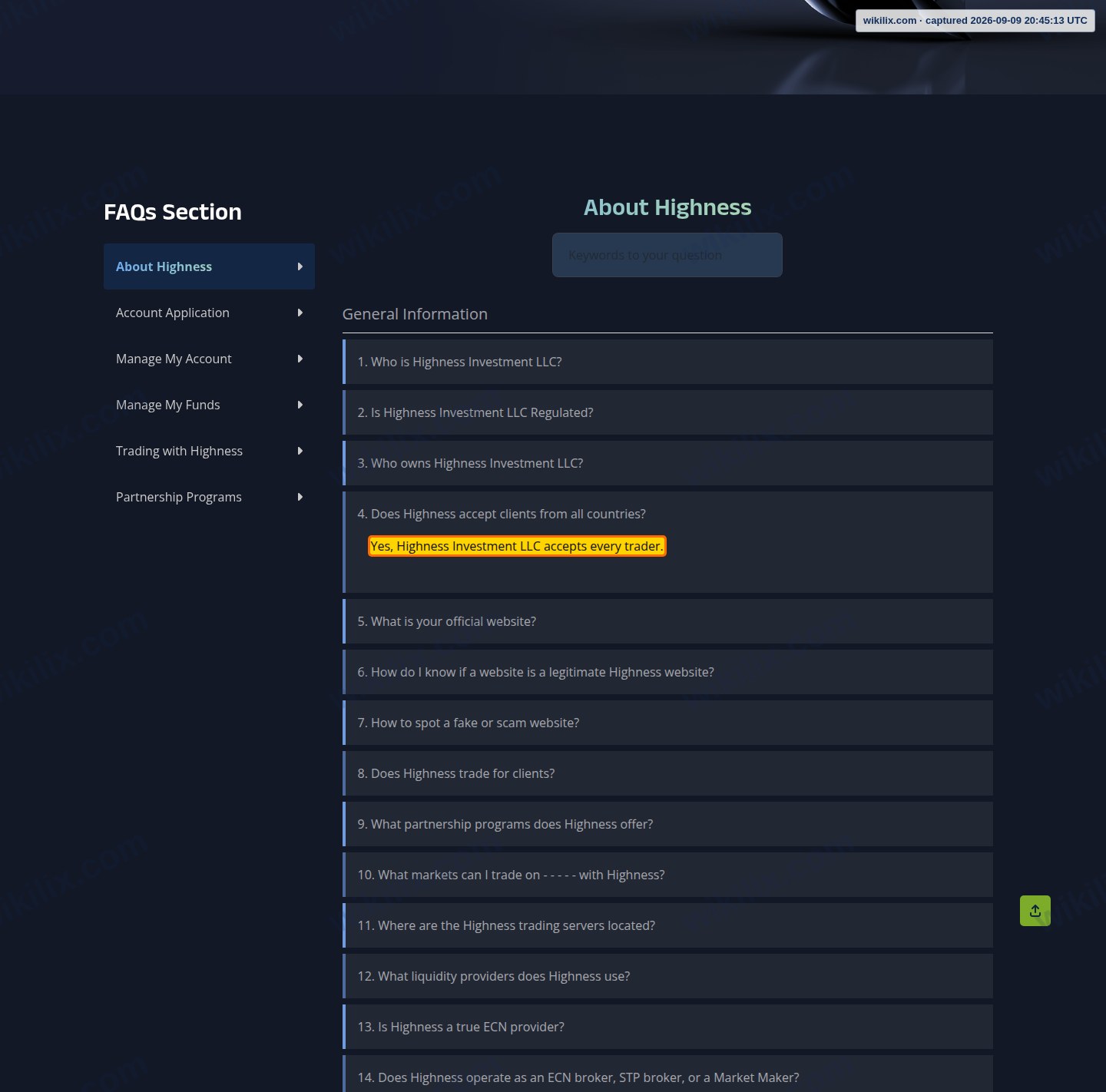Click the arrow icon next to Manage My Funds
Image resolution: width=1106 pixels, height=1092 pixels.
300,405
